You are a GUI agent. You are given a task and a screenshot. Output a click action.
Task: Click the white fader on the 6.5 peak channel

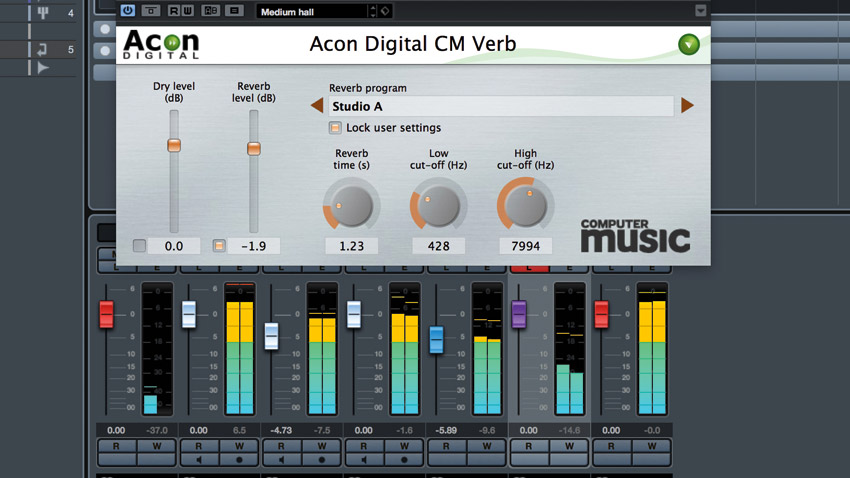pyautogui.click(x=189, y=314)
